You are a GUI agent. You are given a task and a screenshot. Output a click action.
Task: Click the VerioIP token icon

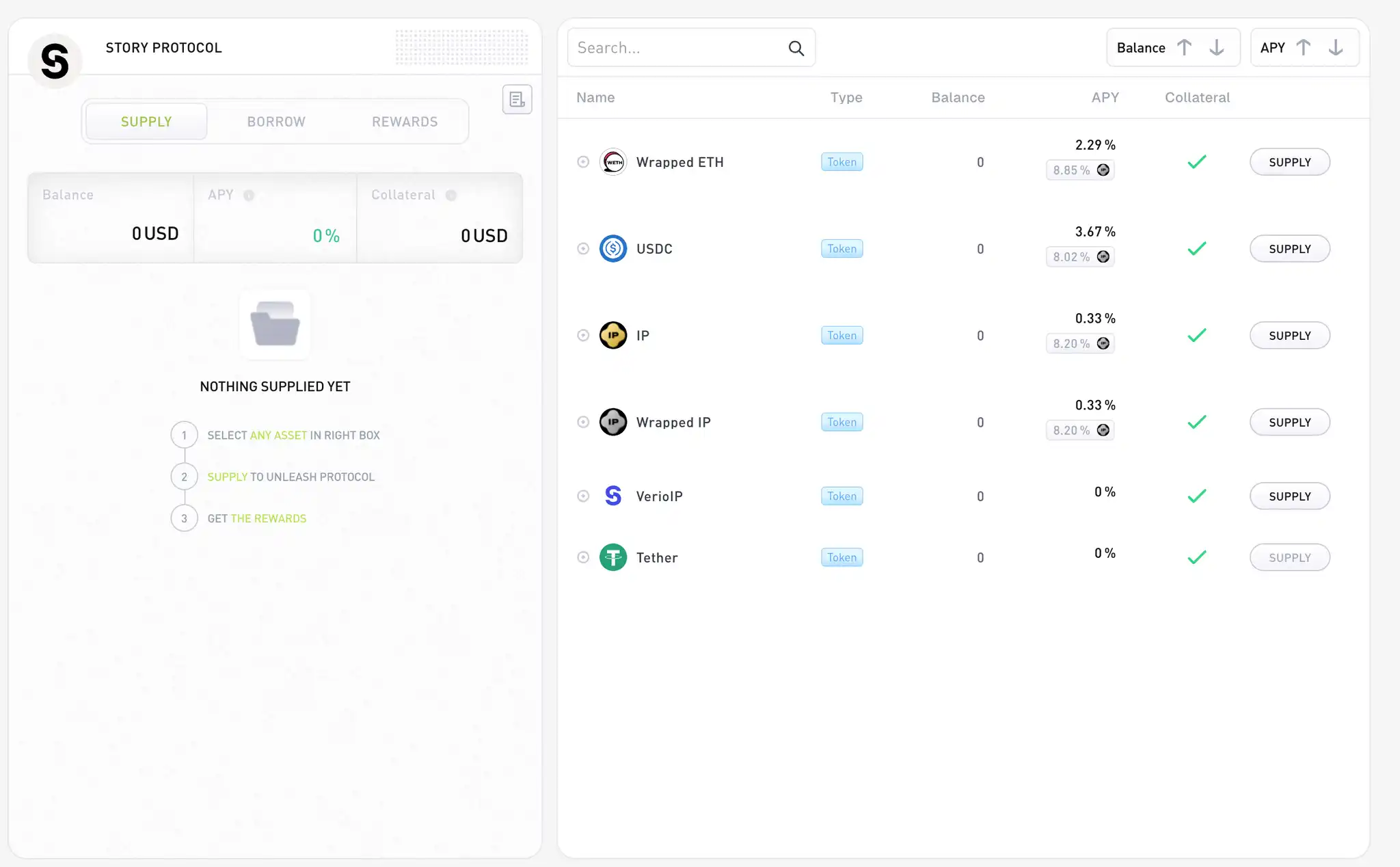click(613, 496)
